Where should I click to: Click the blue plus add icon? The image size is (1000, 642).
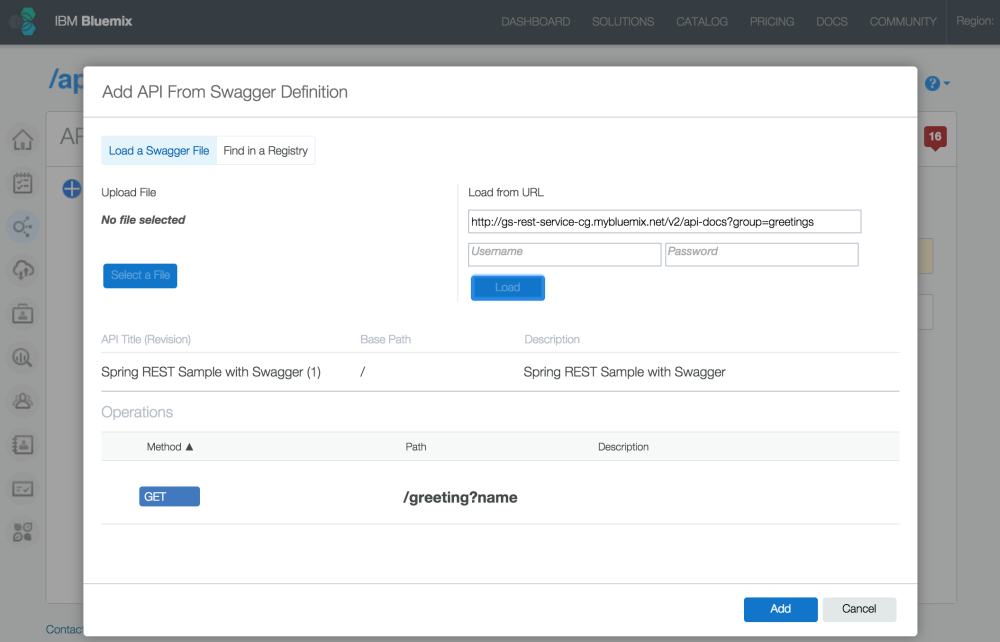(x=71, y=189)
